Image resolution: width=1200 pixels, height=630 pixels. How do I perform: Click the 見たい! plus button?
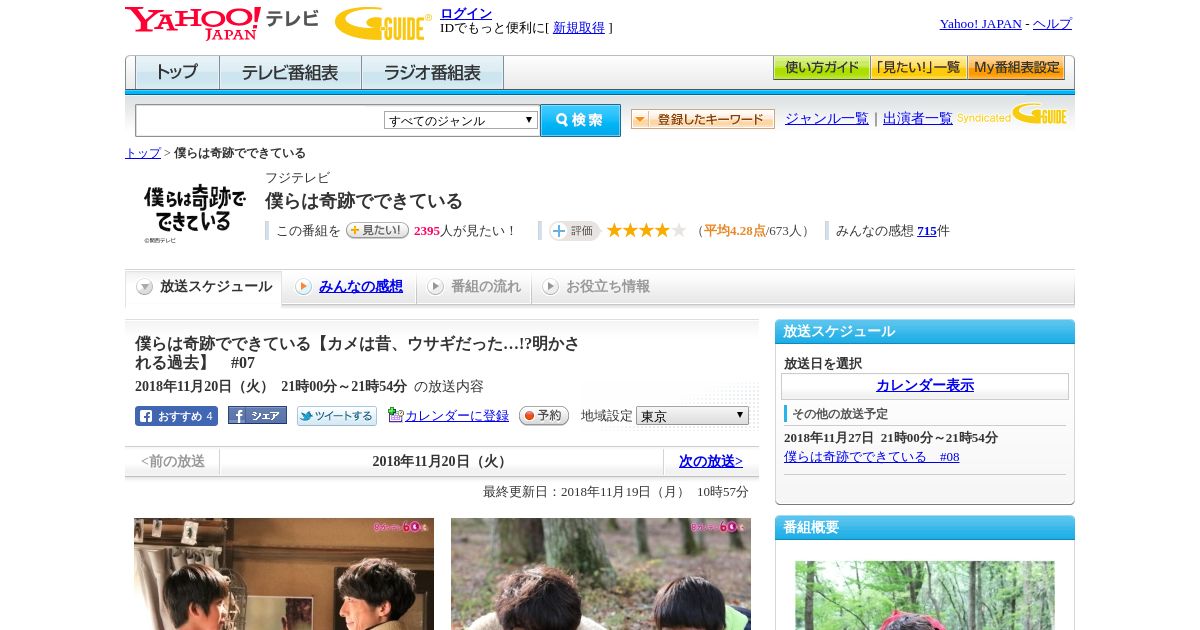click(377, 230)
